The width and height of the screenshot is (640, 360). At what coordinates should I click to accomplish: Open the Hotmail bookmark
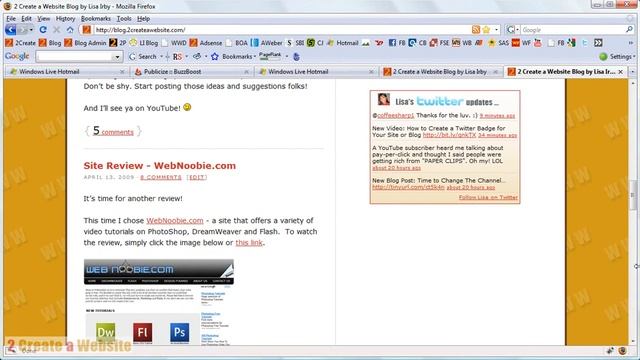tap(342, 43)
